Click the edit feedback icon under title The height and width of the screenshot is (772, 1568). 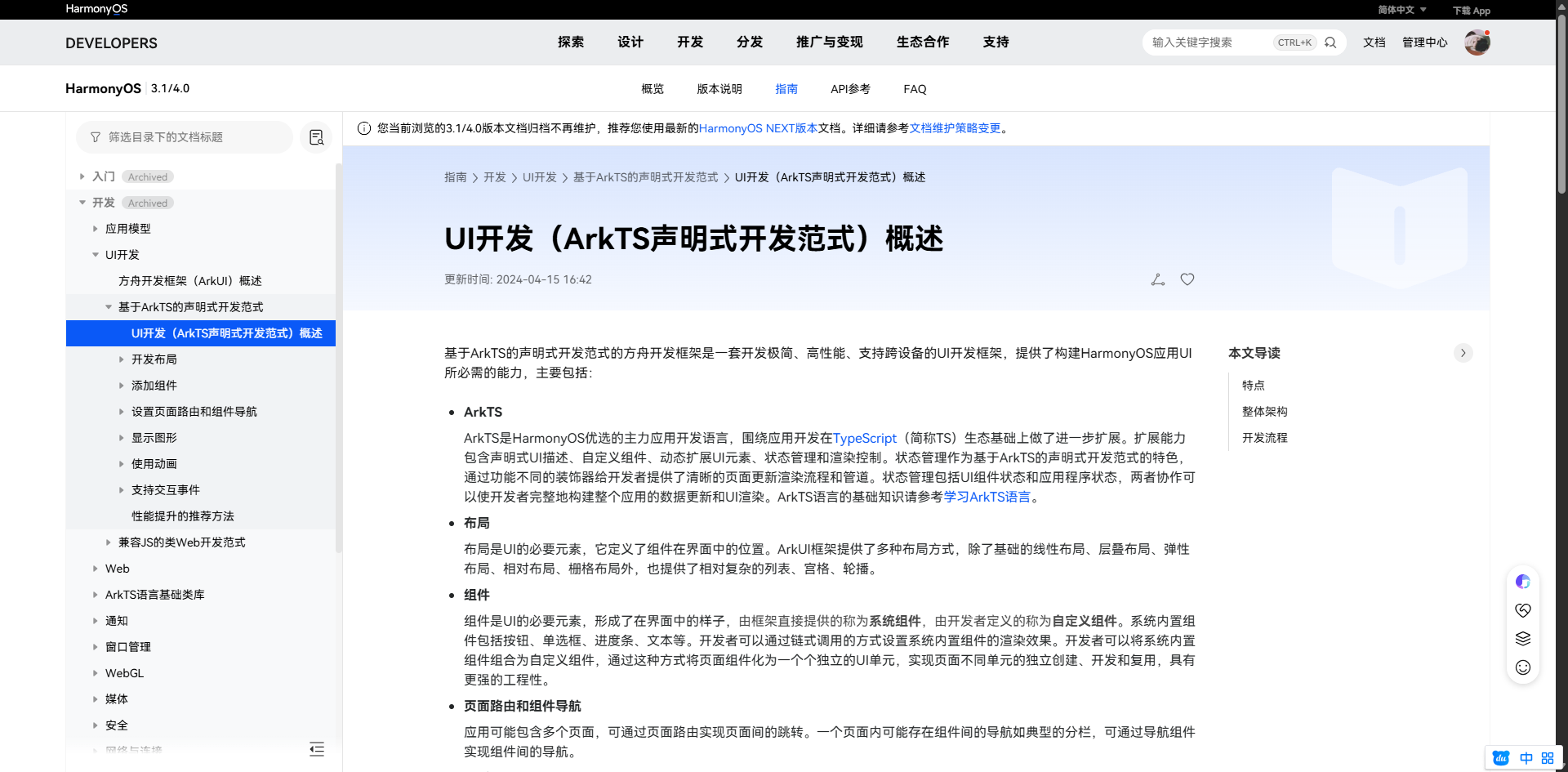[1158, 279]
